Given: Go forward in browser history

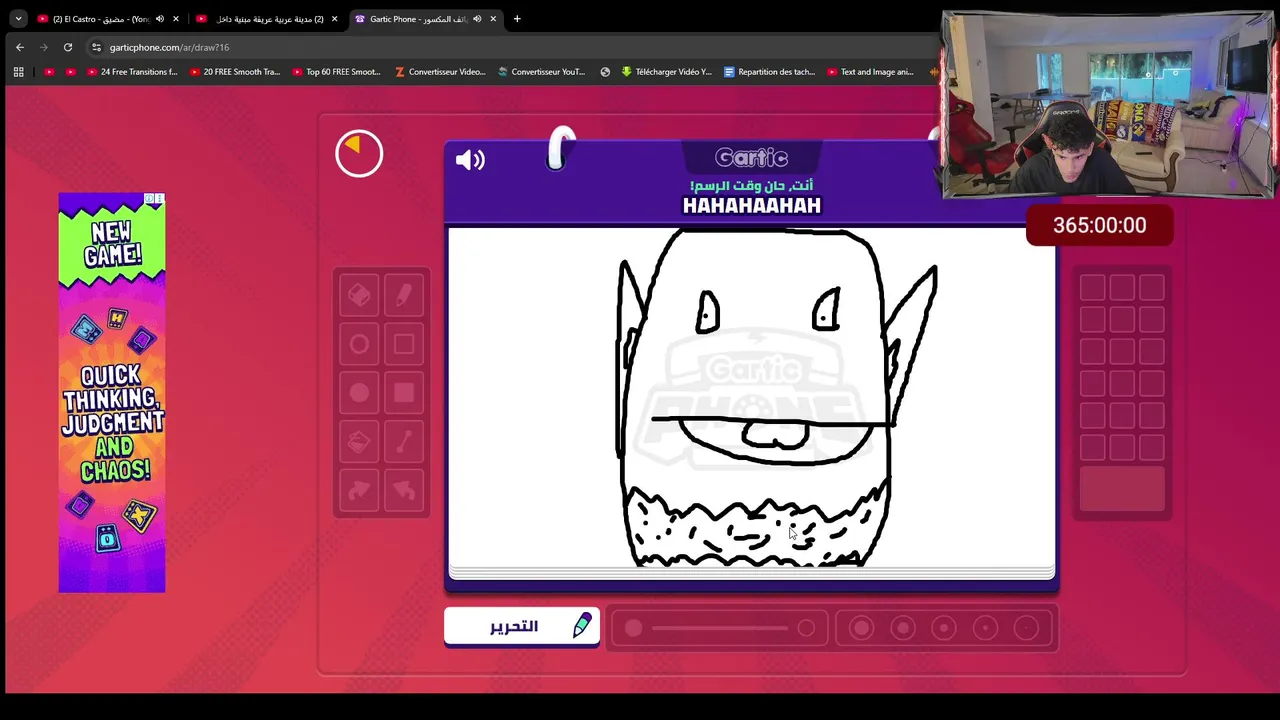Looking at the screenshot, I should (44, 47).
